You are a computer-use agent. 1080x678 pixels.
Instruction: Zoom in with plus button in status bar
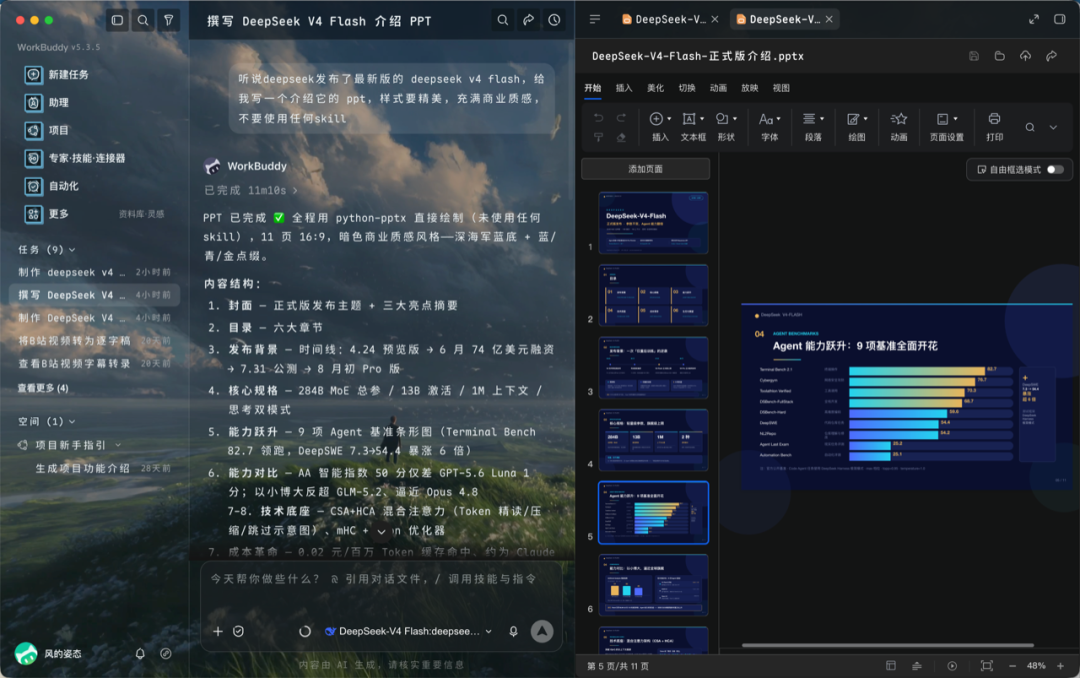click(1060, 666)
